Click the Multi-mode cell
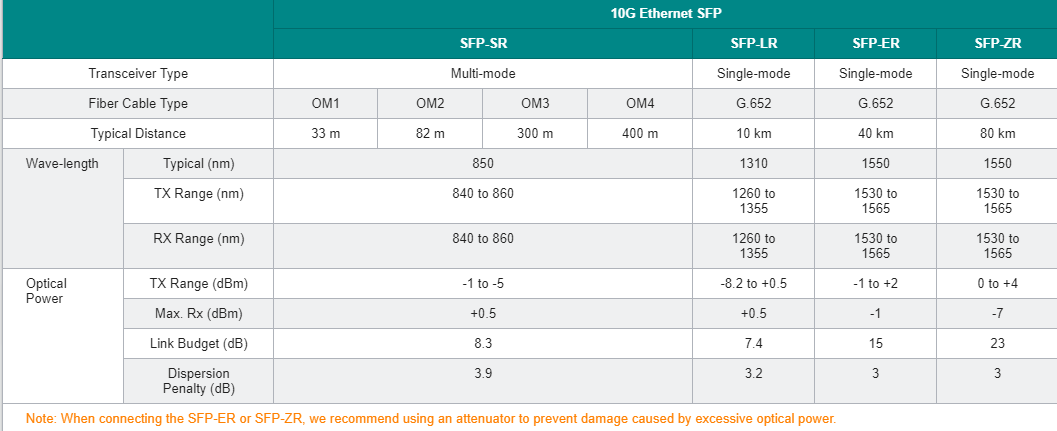Screen dimensions: 1057x431 (x=483, y=74)
